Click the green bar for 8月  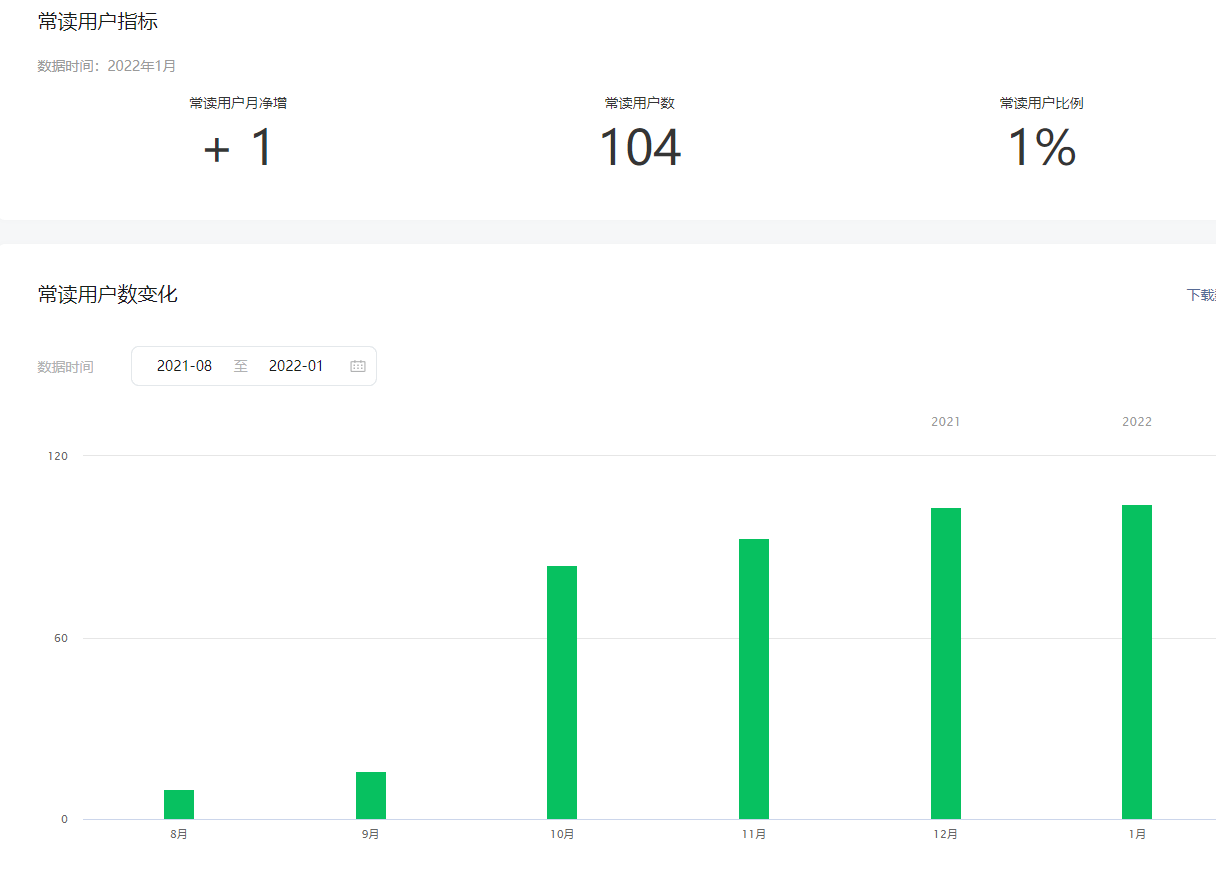point(179,805)
